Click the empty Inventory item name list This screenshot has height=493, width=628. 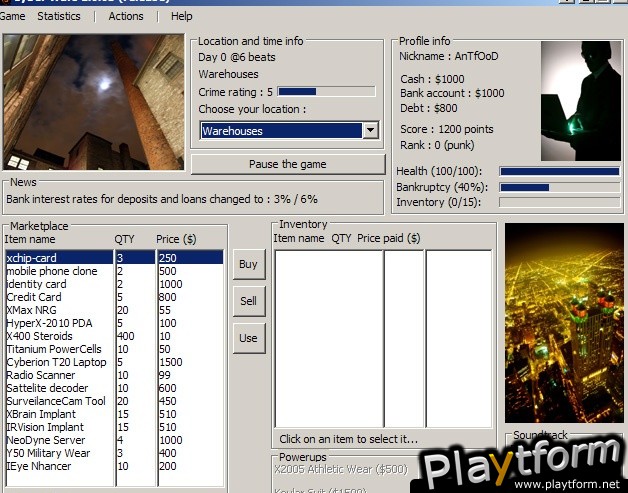[329, 338]
